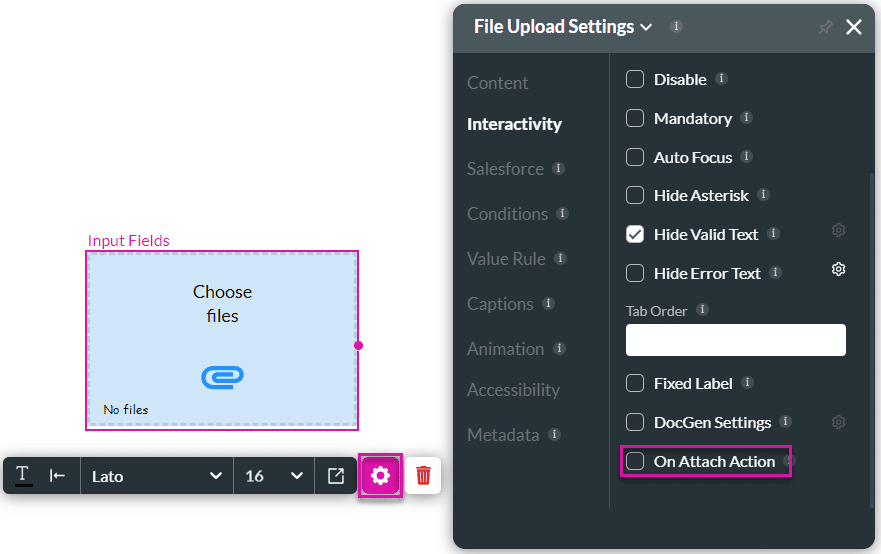The height and width of the screenshot is (554, 881).
Task: Open the Value Rule tab
Action: [506, 258]
